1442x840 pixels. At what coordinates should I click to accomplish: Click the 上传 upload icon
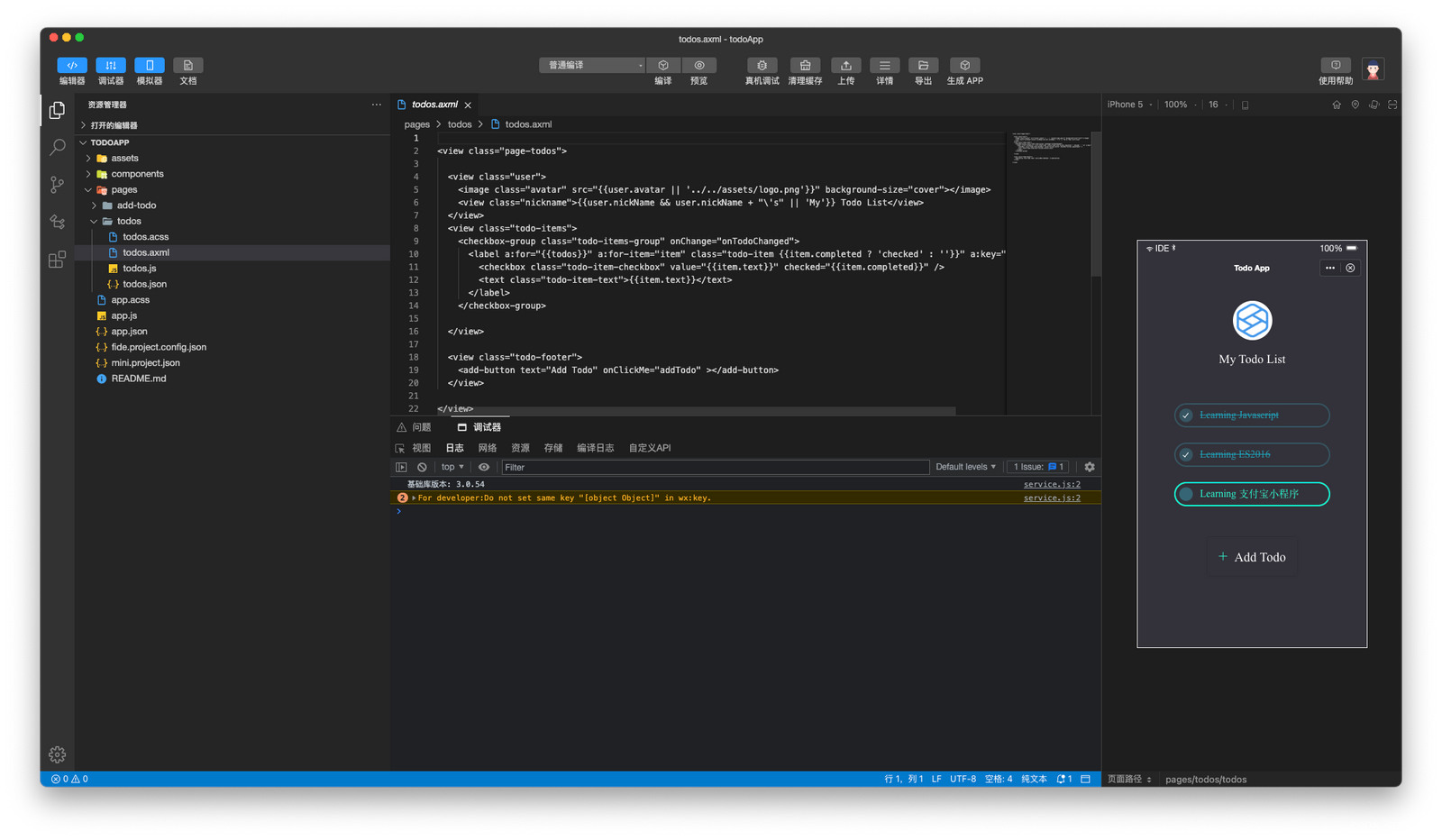coord(845,65)
